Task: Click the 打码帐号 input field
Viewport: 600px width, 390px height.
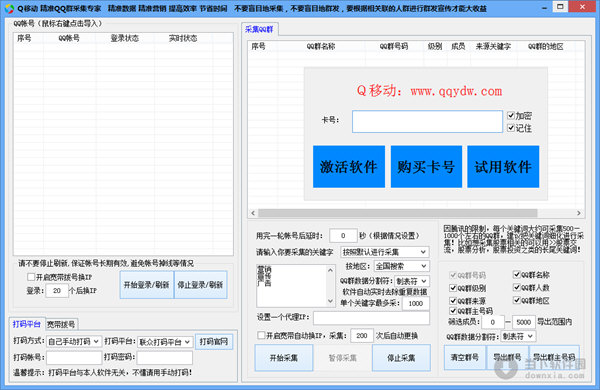Action: [x=74, y=357]
